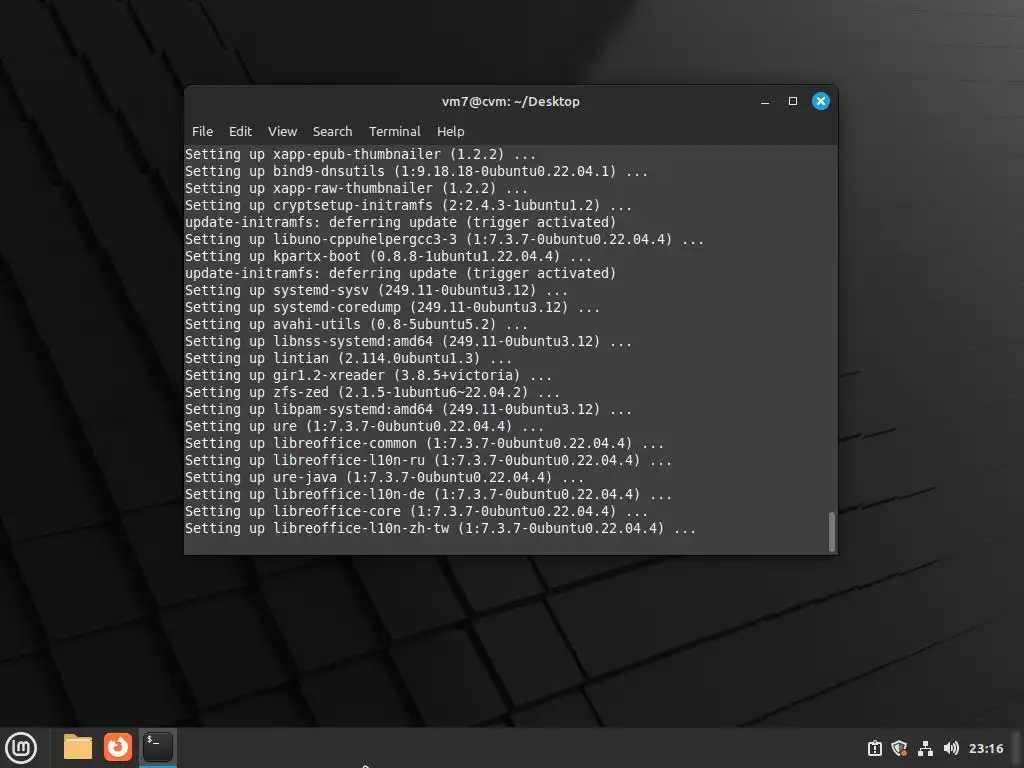The height and width of the screenshot is (768, 1024).
Task: Click the terminal vertical scrollbar handle
Action: coord(831,532)
